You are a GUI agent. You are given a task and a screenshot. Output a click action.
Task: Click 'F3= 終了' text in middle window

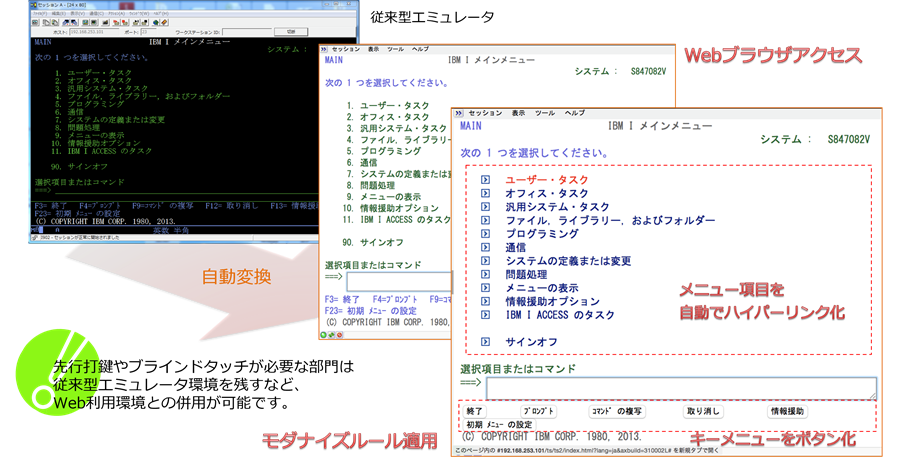click(x=342, y=299)
